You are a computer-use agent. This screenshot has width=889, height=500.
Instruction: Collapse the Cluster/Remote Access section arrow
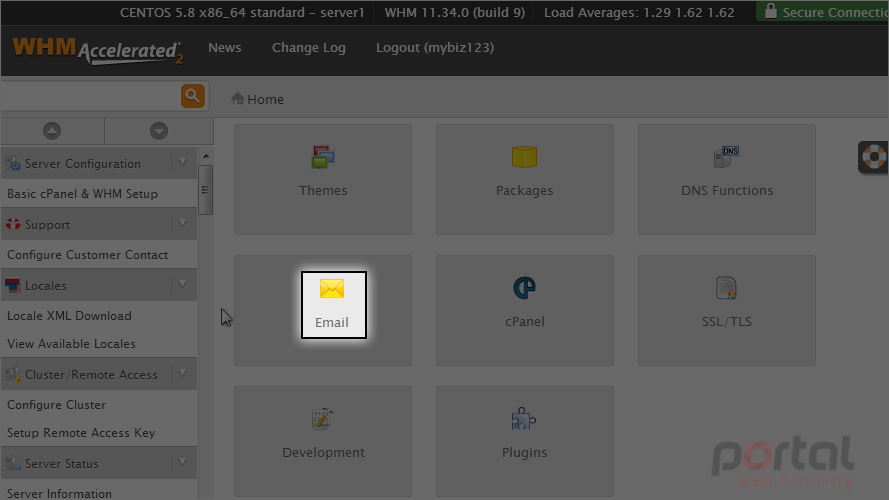[x=183, y=374]
